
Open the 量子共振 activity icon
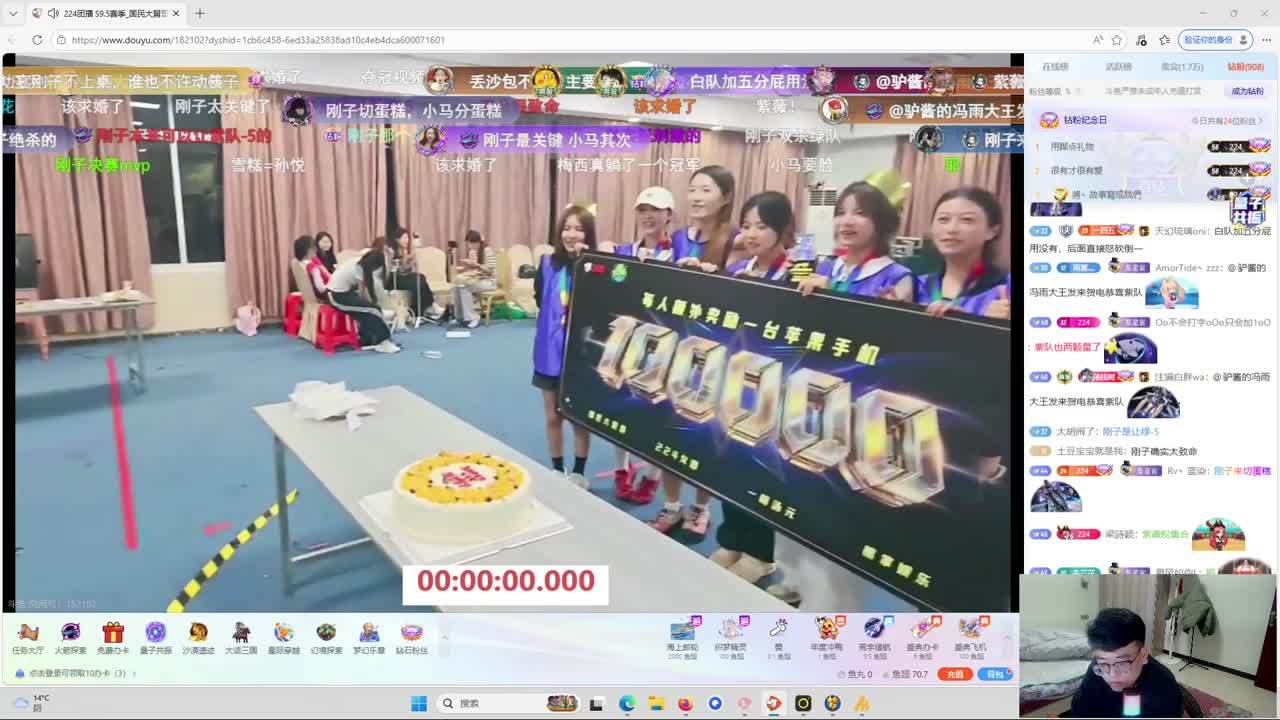tap(155, 636)
